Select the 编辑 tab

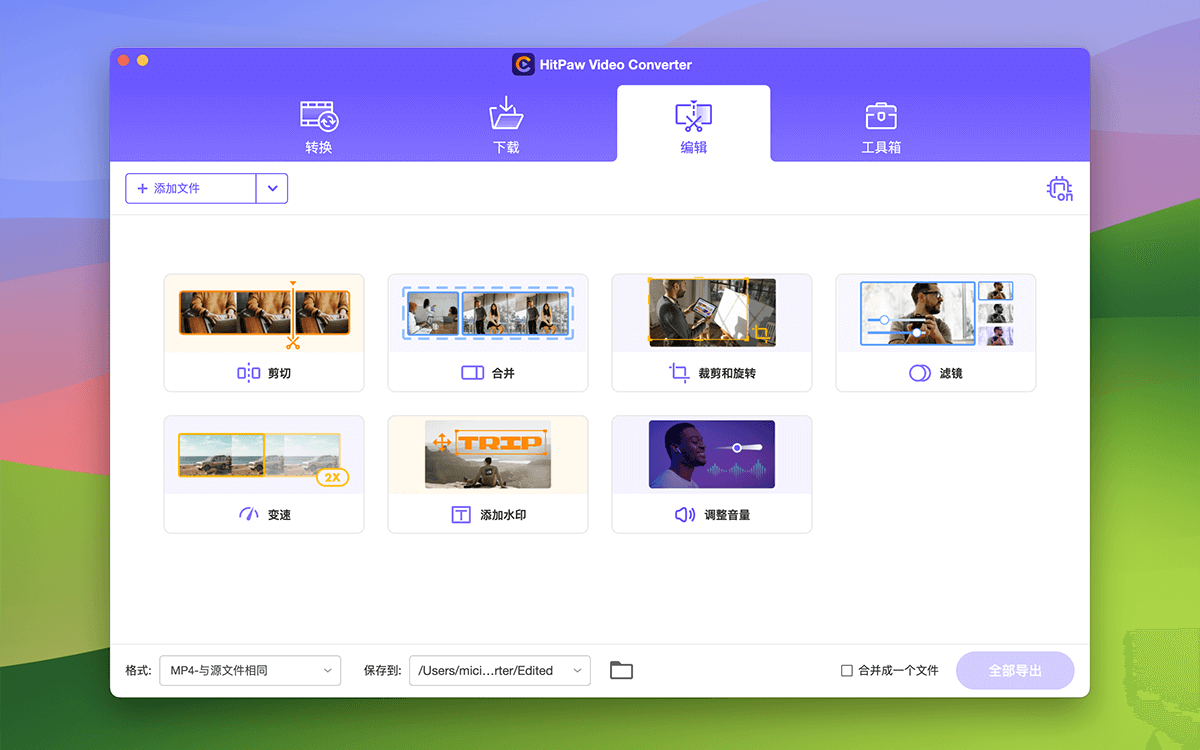point(694,124)
